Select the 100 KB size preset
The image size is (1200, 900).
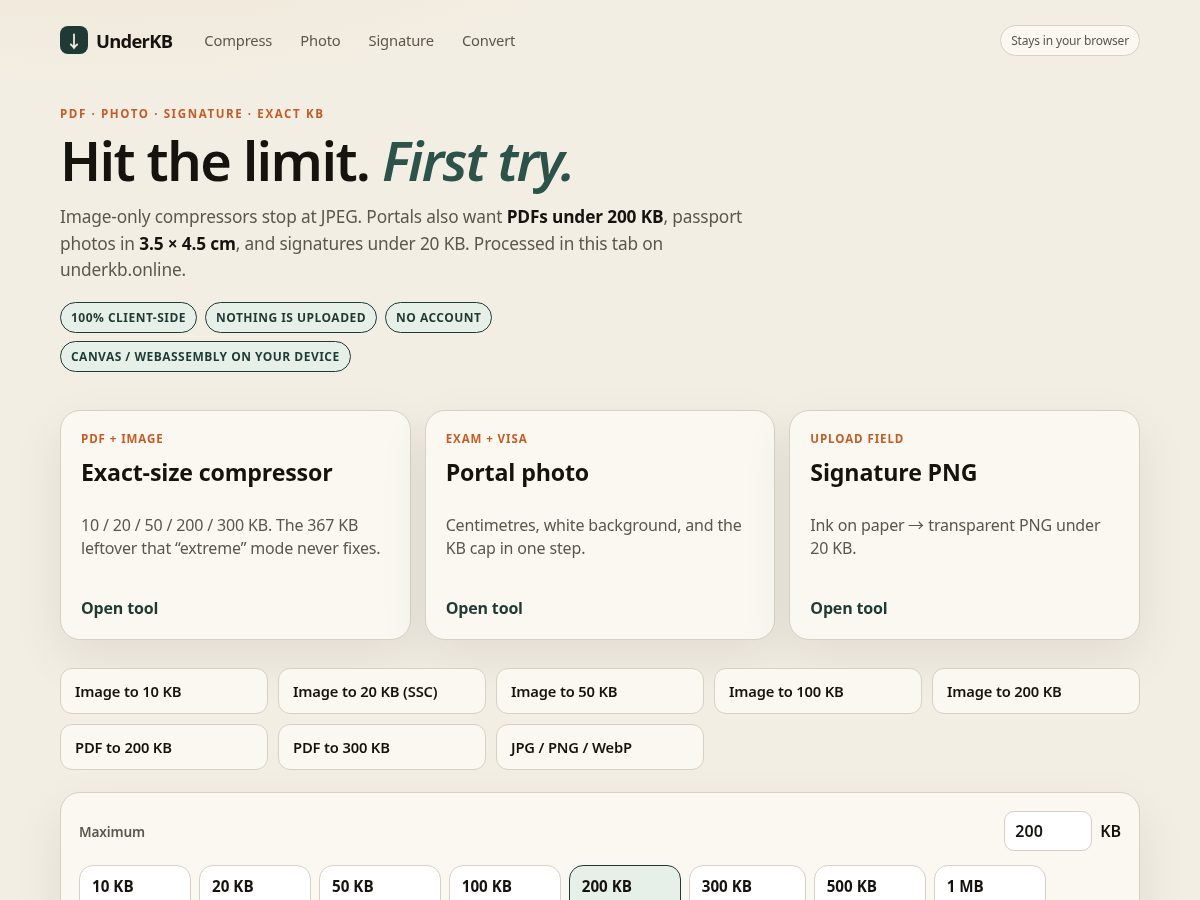click(x=505, y=884)
